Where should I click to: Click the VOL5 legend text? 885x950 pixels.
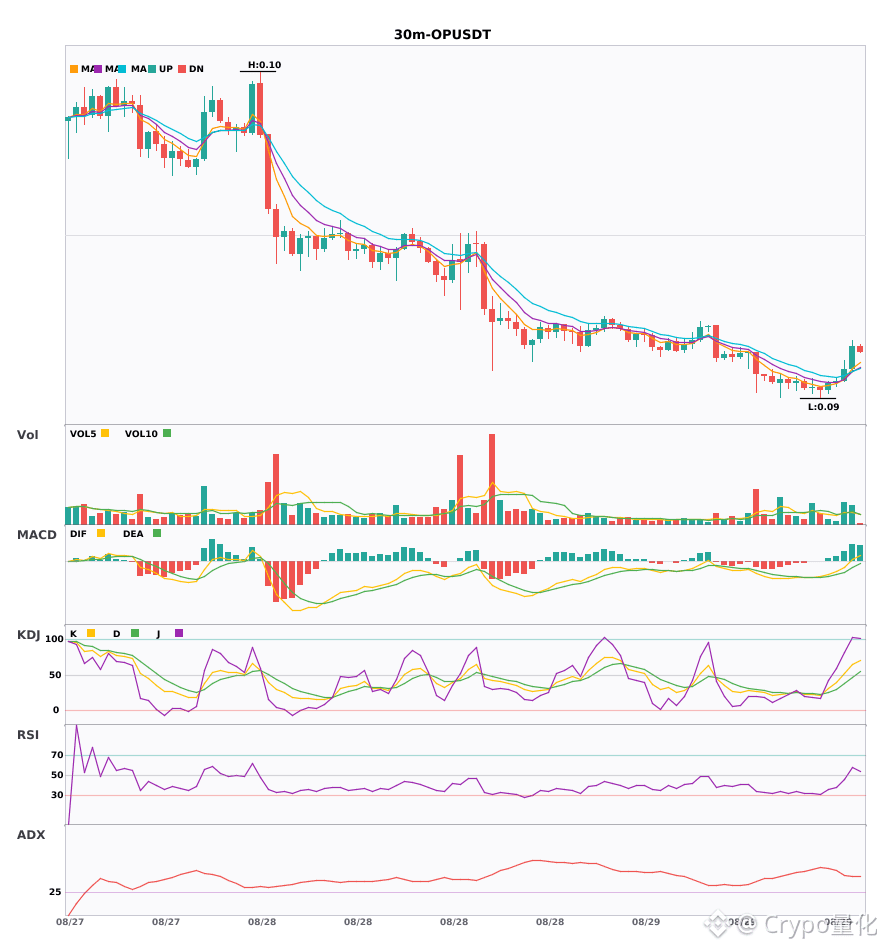click(x=83, y=434)
